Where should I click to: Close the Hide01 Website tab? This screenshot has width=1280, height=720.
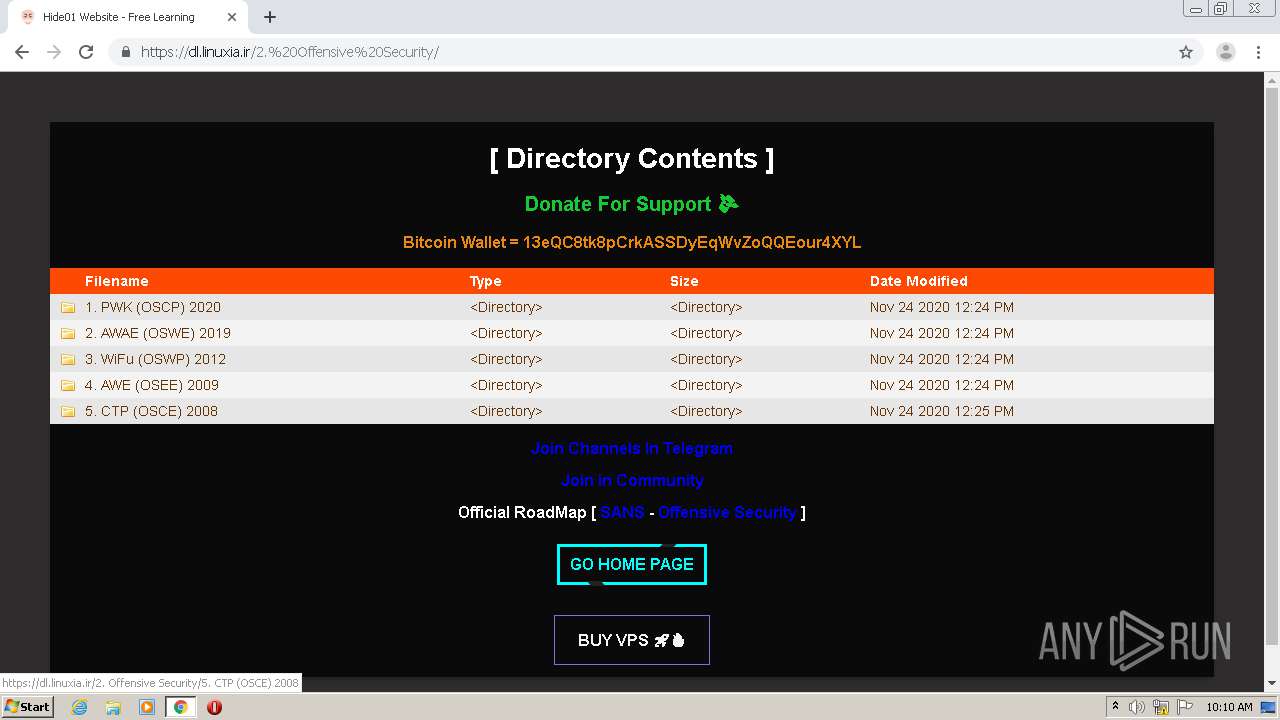click(232, 17)
